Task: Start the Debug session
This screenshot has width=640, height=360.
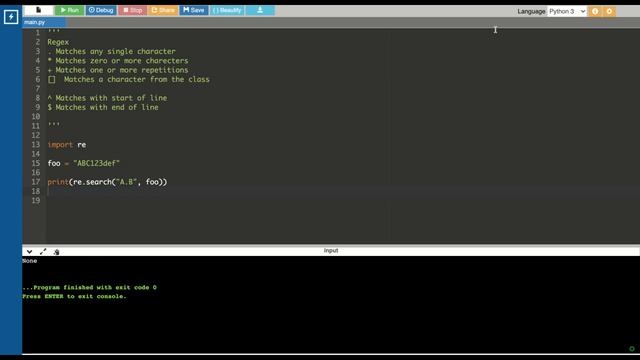Action: click(x=101, y=10)
